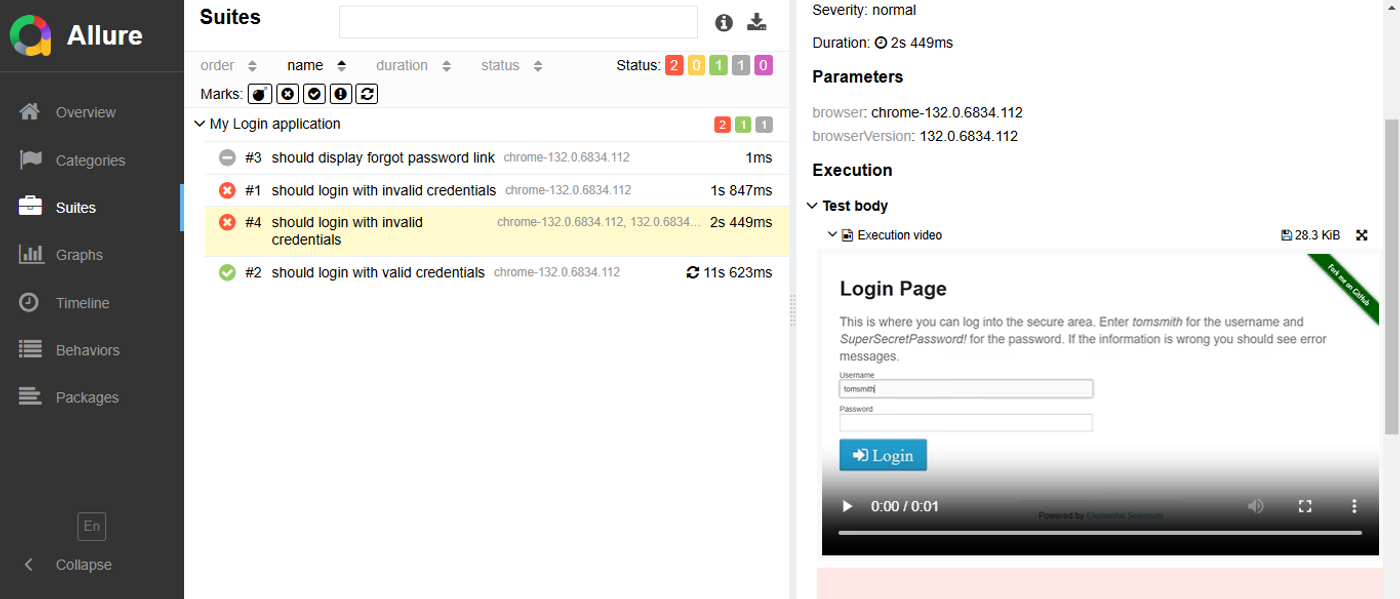Play the execution video

point(848,506)
